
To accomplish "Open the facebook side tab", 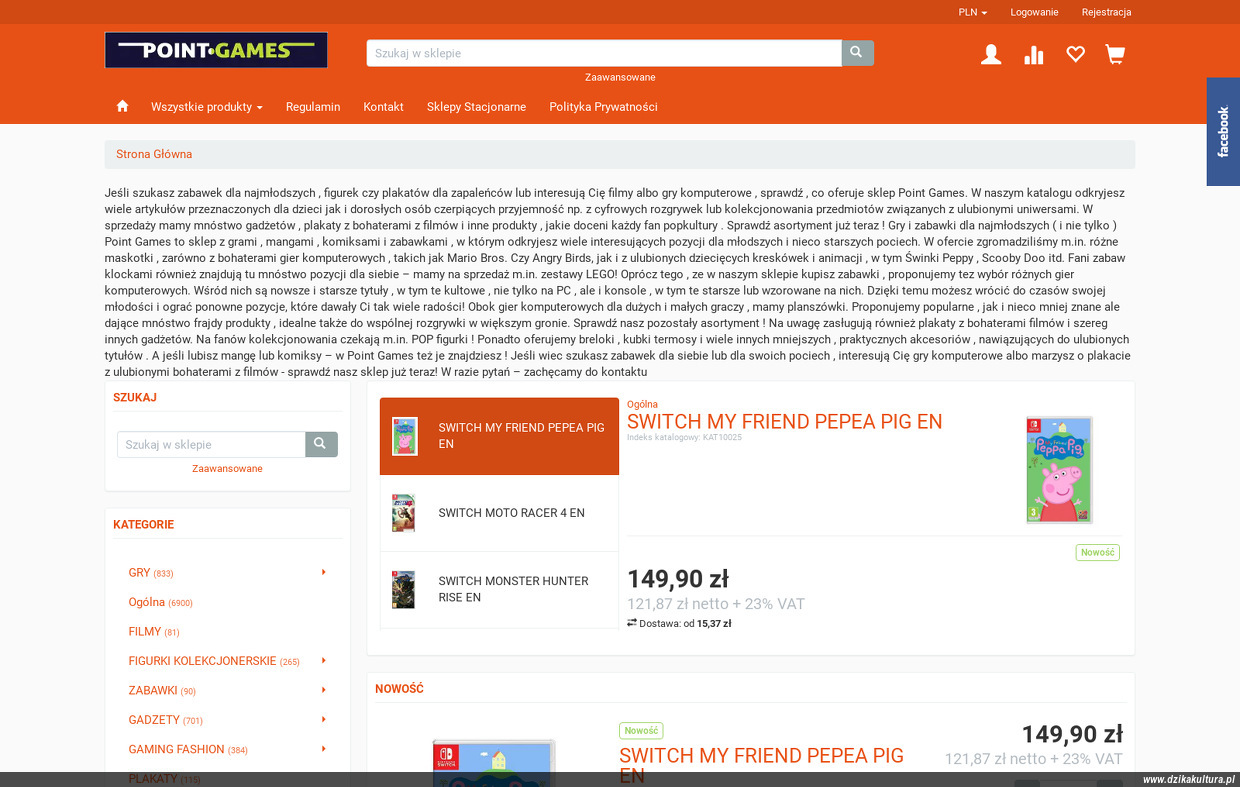I will pyautogui.click(x=1223, y=131).
